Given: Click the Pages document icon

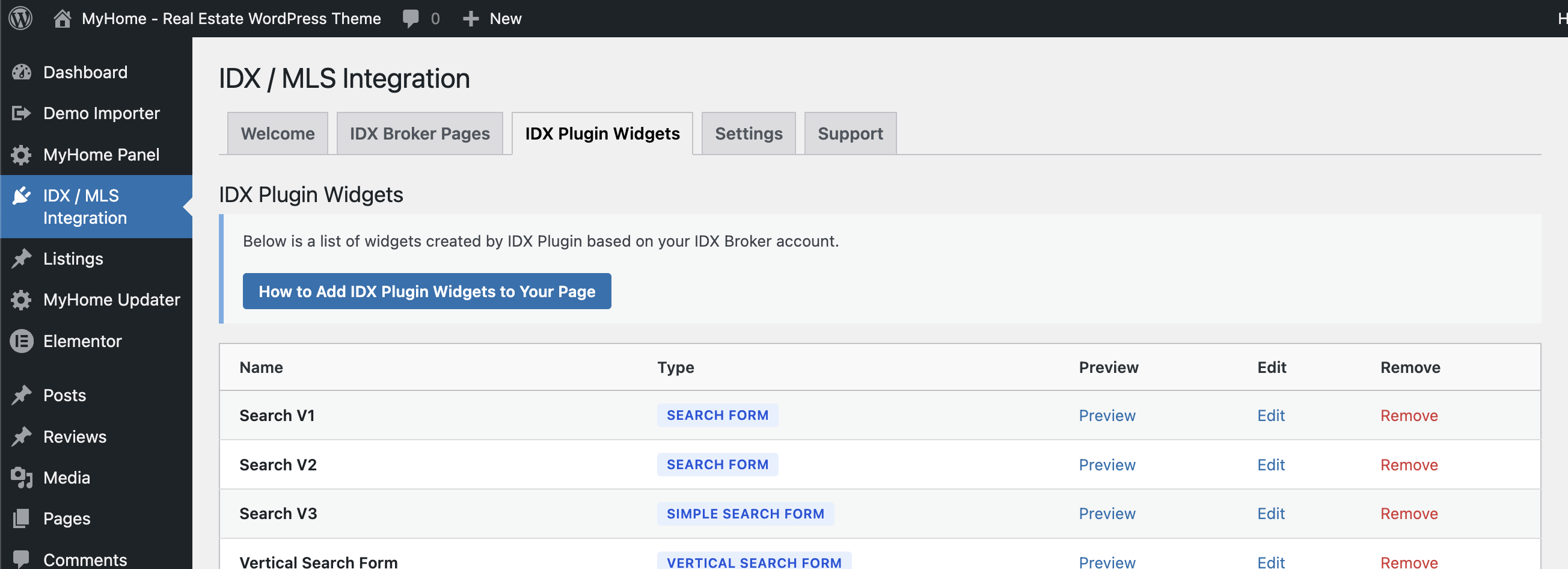Looking at the screenshot, I should tap(21, 518).
